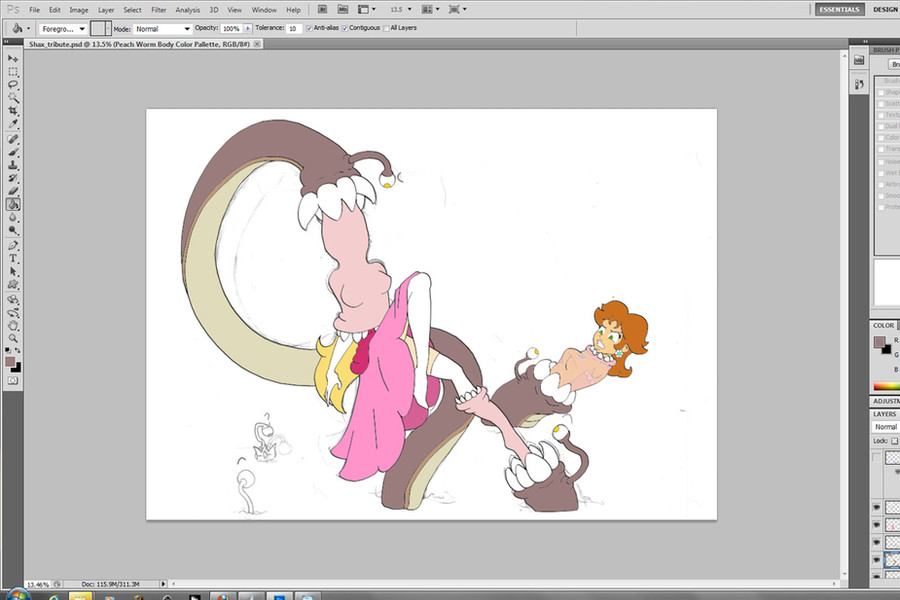900x600 pixels.
Task: Select the Eyedropper tool
Action: click(x=13, y=123)
